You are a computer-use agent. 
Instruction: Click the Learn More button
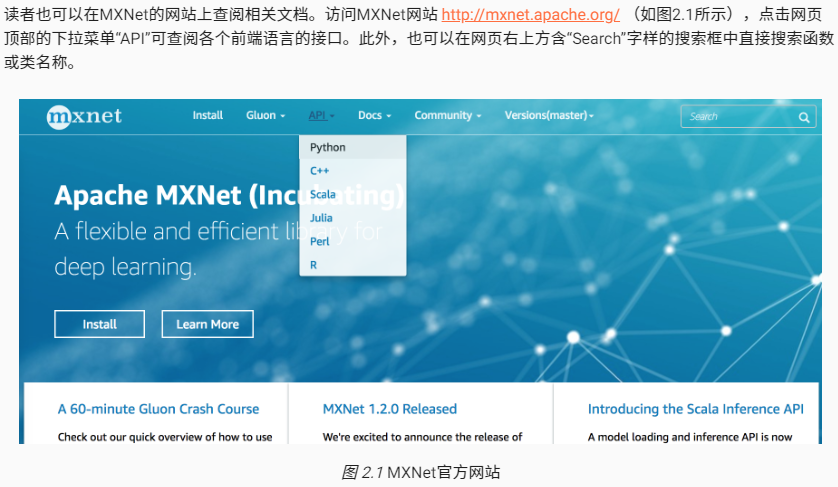[x=207, y=324]
